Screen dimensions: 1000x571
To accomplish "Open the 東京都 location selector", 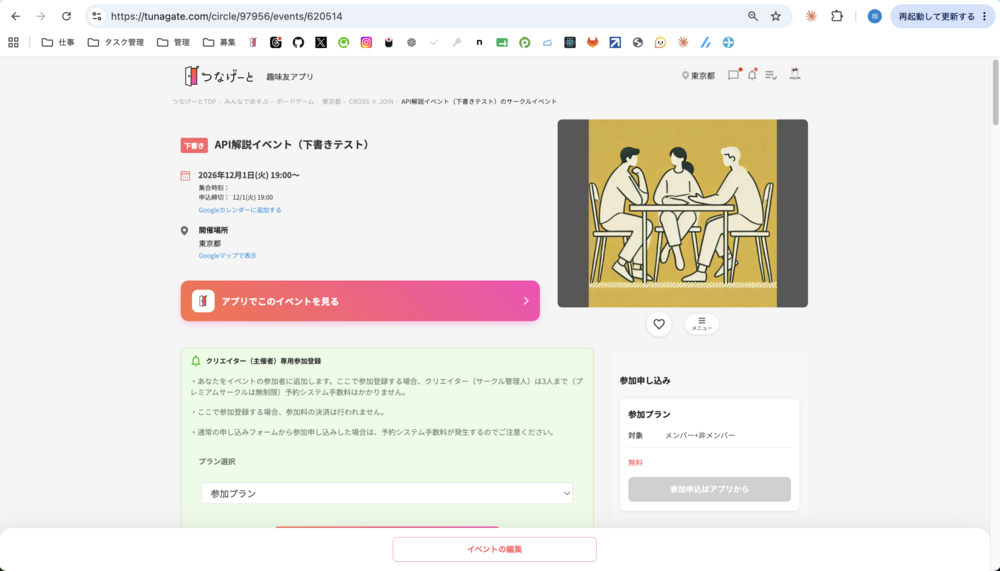I will tap(698, 76).
